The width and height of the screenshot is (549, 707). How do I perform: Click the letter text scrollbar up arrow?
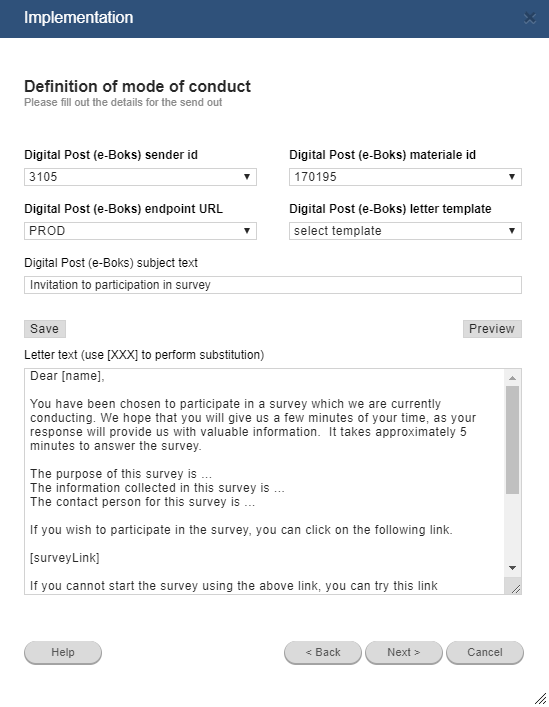[x=512, y=378]
